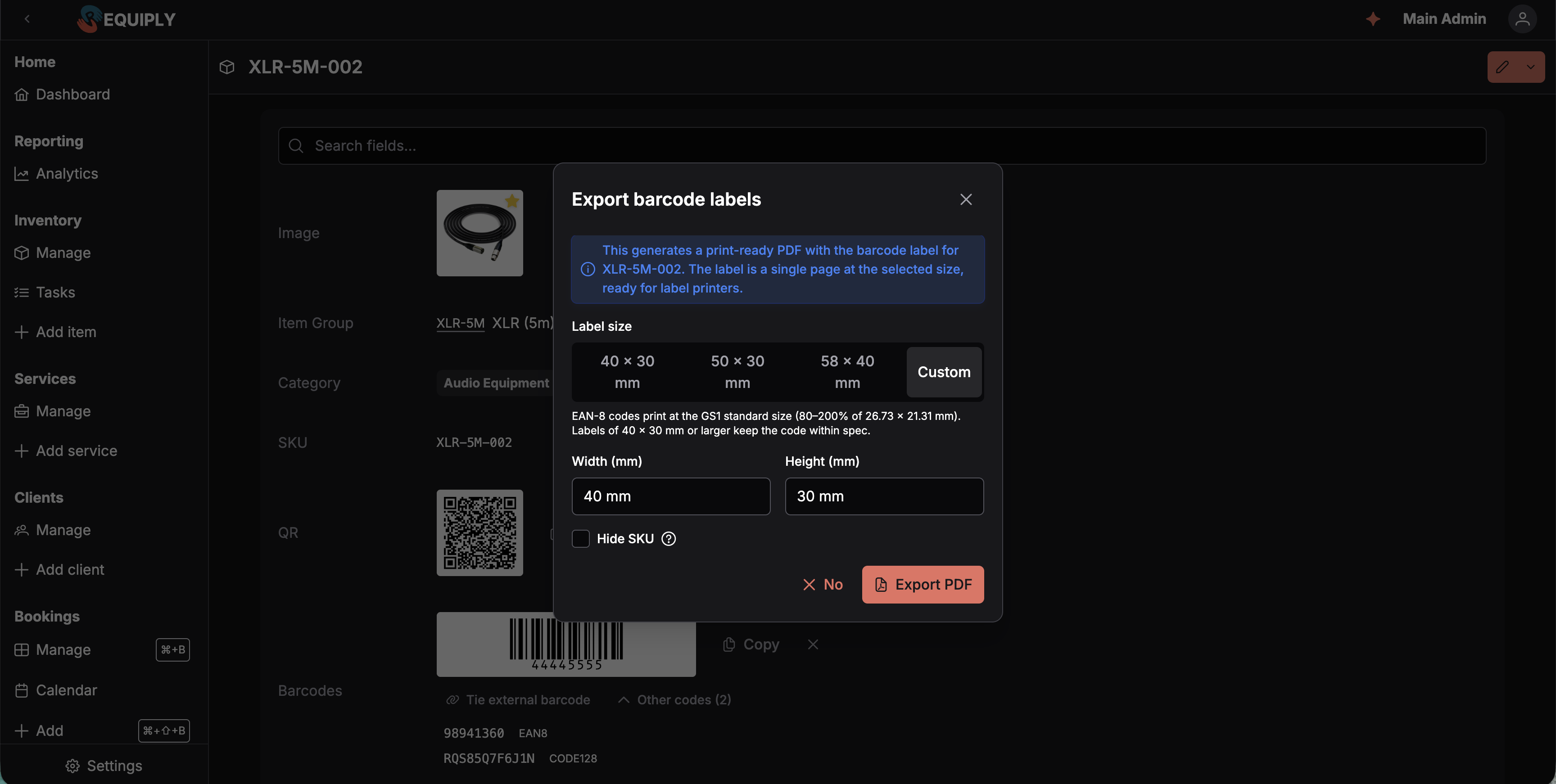
Task: Click the back chevron in the top bar
Action: click(x=27, y=19)
